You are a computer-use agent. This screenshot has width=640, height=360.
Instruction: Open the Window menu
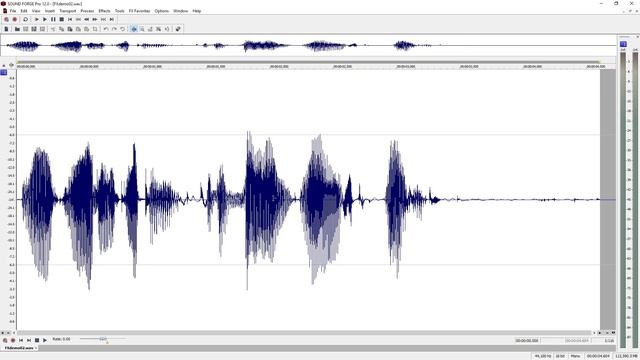pyautogui.click(x=180, y=11)
